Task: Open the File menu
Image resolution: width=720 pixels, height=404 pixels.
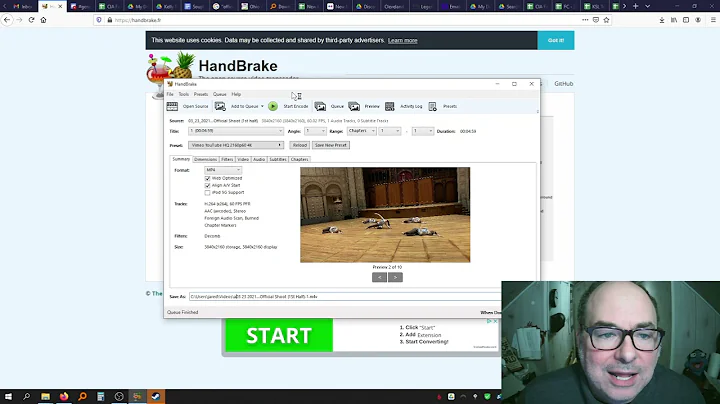Action: [170, 94]
